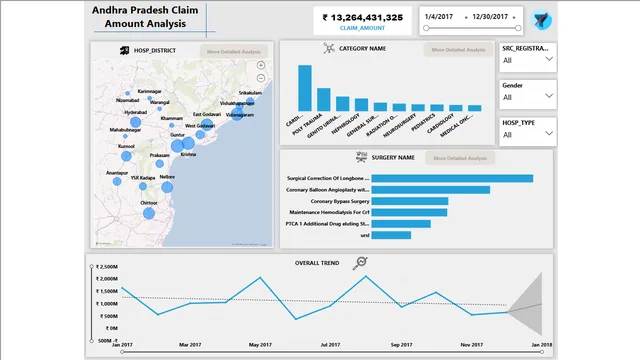The height and width of the screenshot is (360, 640).
Task: Zoom out on the map with minus
Action: (x=261, y=78)
